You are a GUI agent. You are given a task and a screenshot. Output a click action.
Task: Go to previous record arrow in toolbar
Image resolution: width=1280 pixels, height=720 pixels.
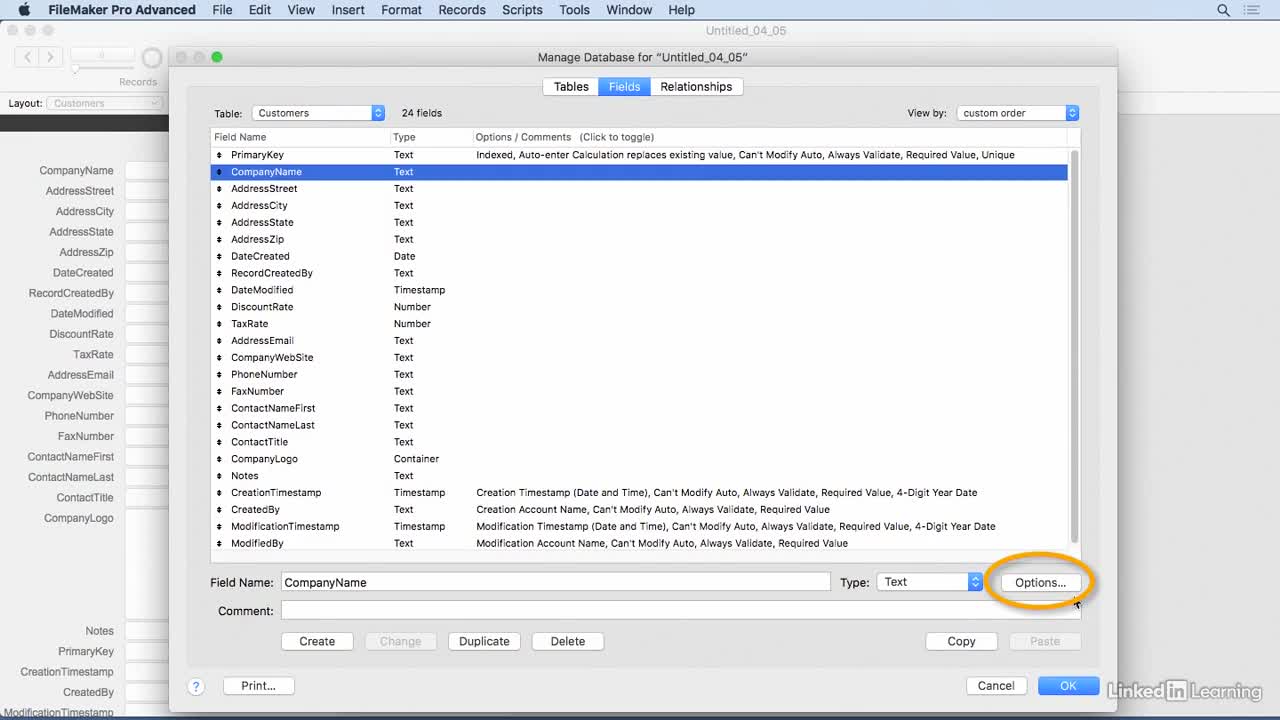28,57
